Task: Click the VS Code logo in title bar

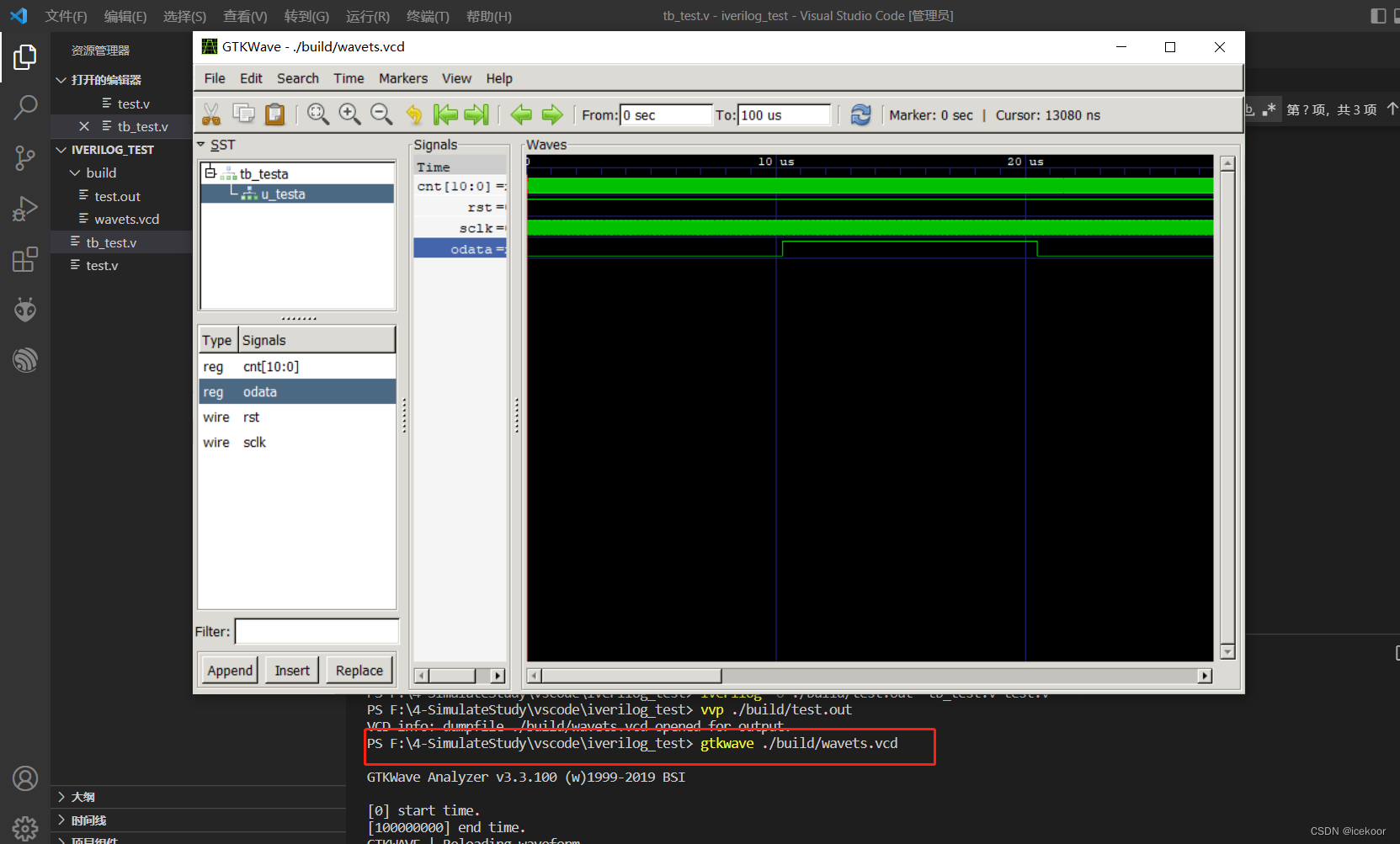Action: pos(19,16)
